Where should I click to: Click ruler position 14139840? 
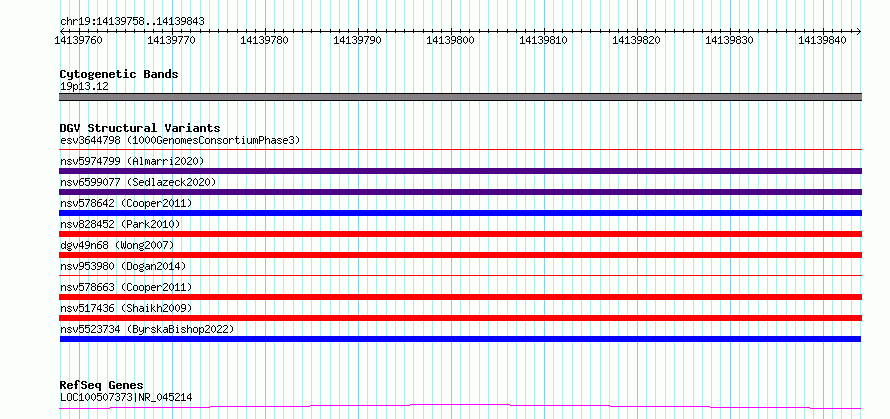[823, 40]
